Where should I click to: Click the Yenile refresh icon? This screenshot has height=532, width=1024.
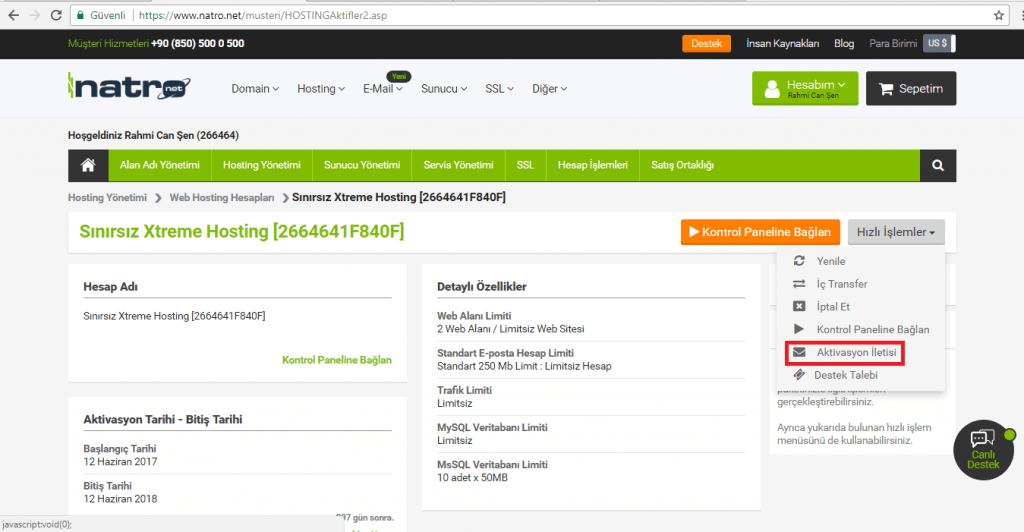pyautogui.click(x=799, y=260)
